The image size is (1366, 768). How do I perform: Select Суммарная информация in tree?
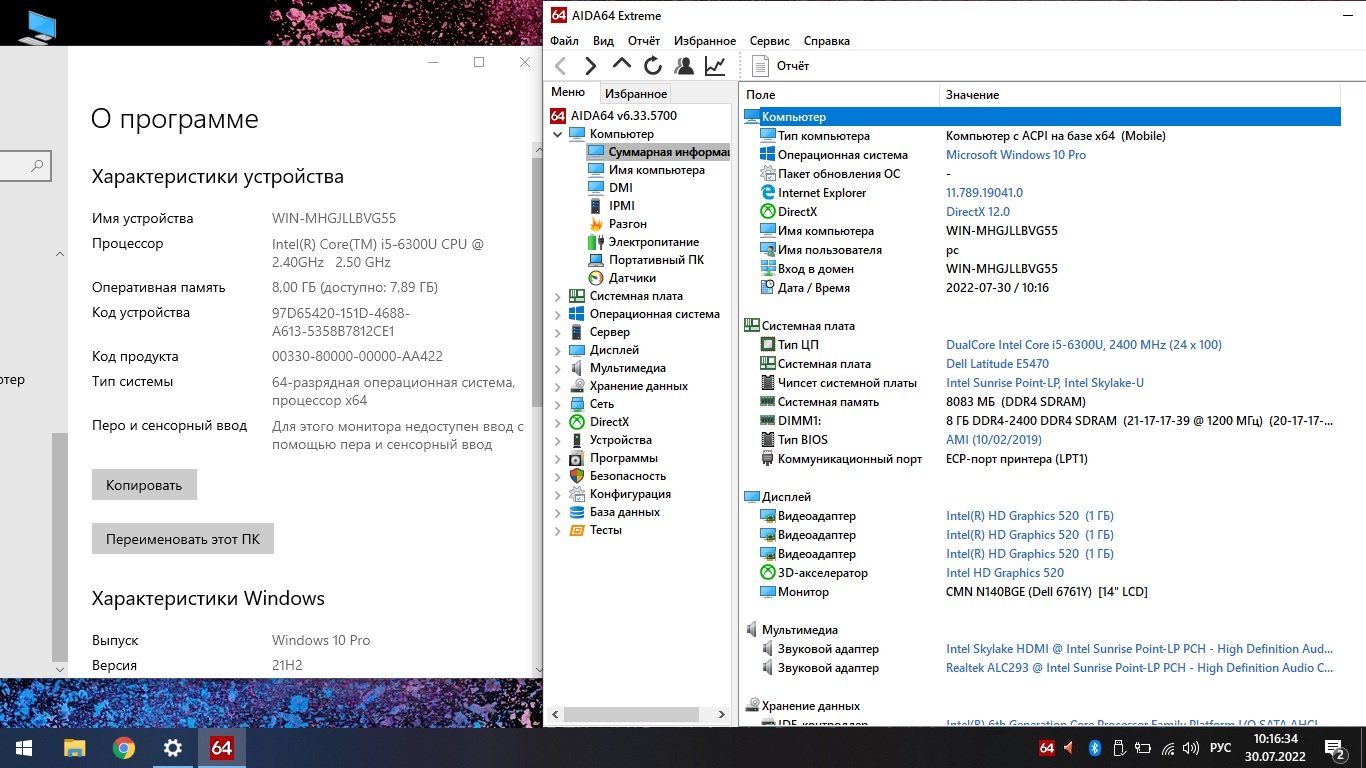coord(658,152)
